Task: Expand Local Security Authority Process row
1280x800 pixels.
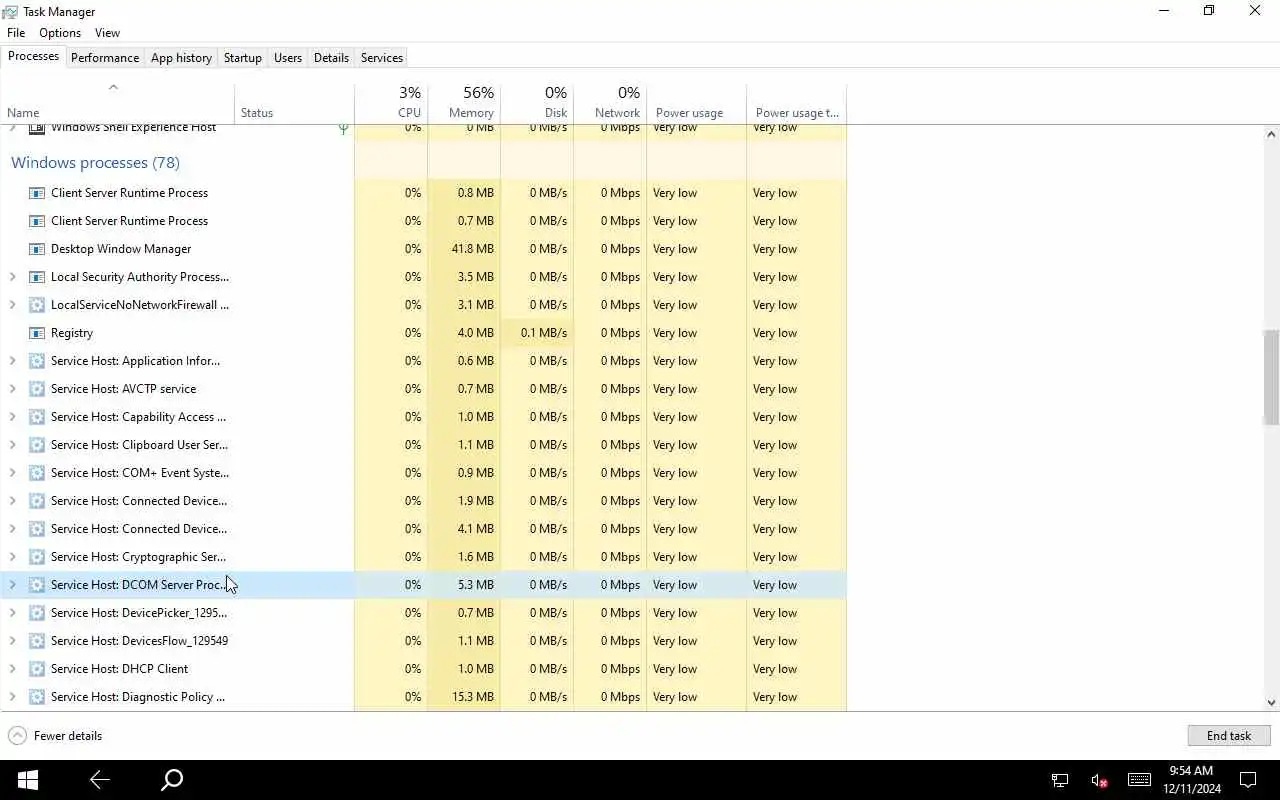Action: 12,277
